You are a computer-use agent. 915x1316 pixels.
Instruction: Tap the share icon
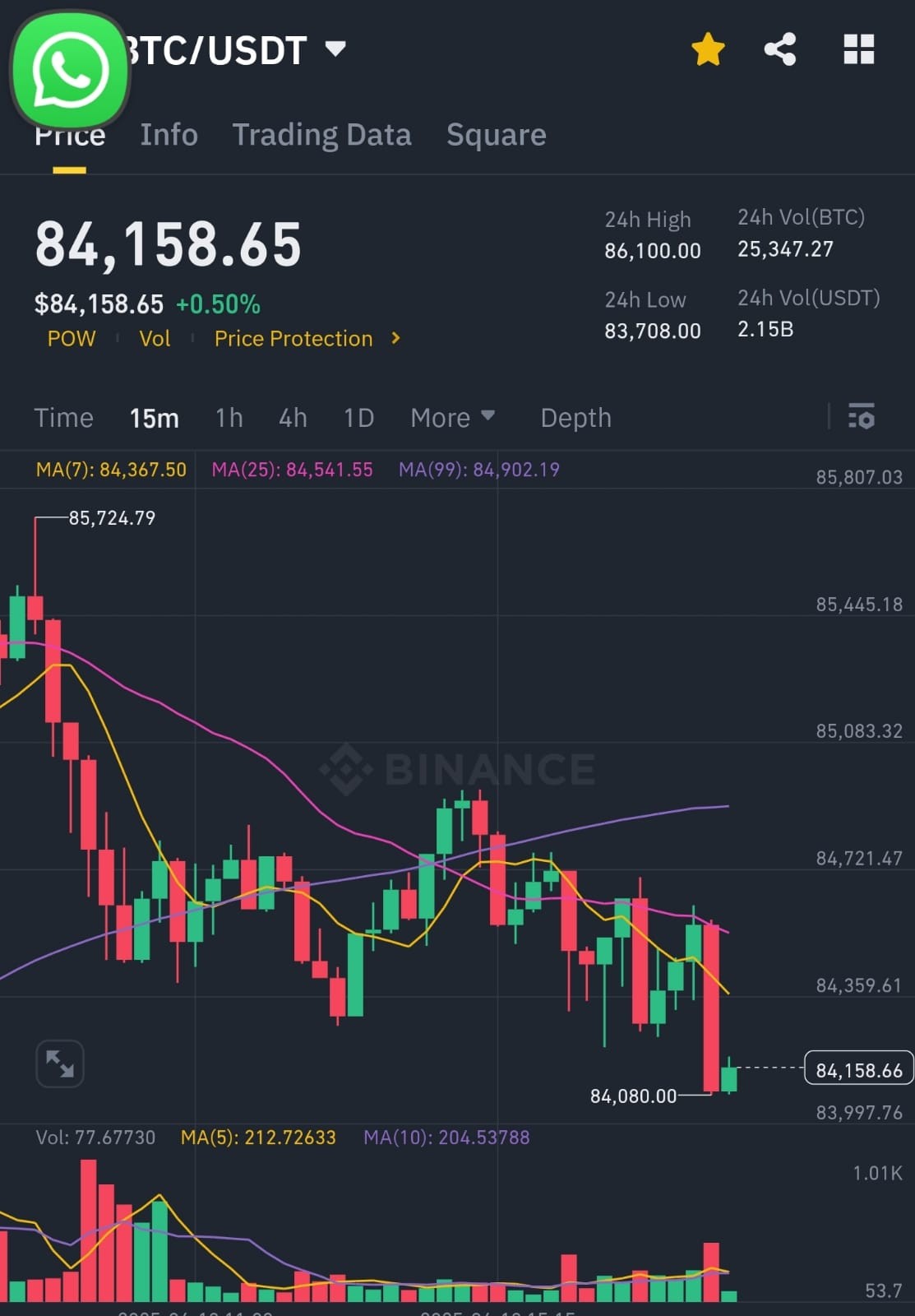click(779, 49)
